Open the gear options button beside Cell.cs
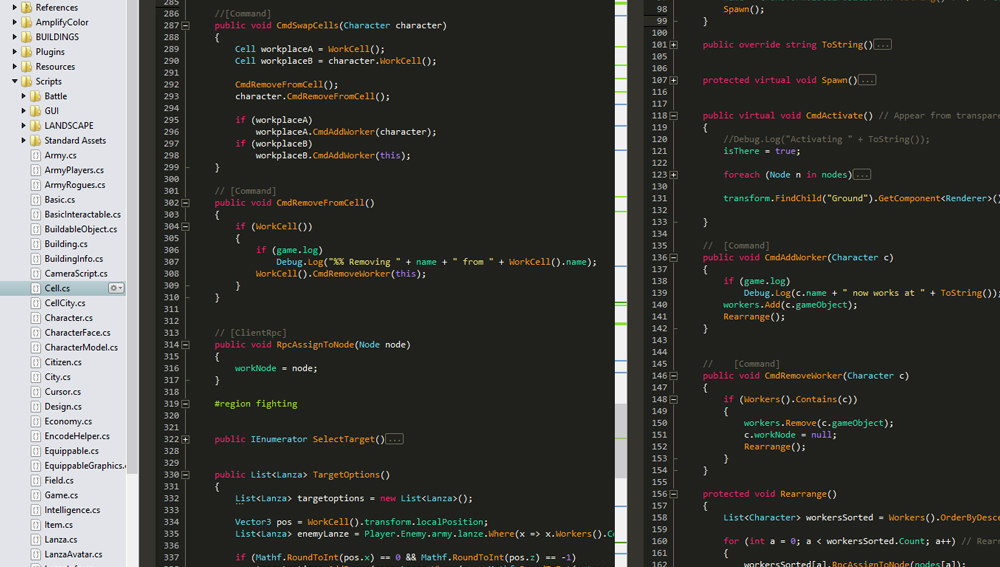Viewport: 1000px width, 567px height. click(x=116, y=288)
